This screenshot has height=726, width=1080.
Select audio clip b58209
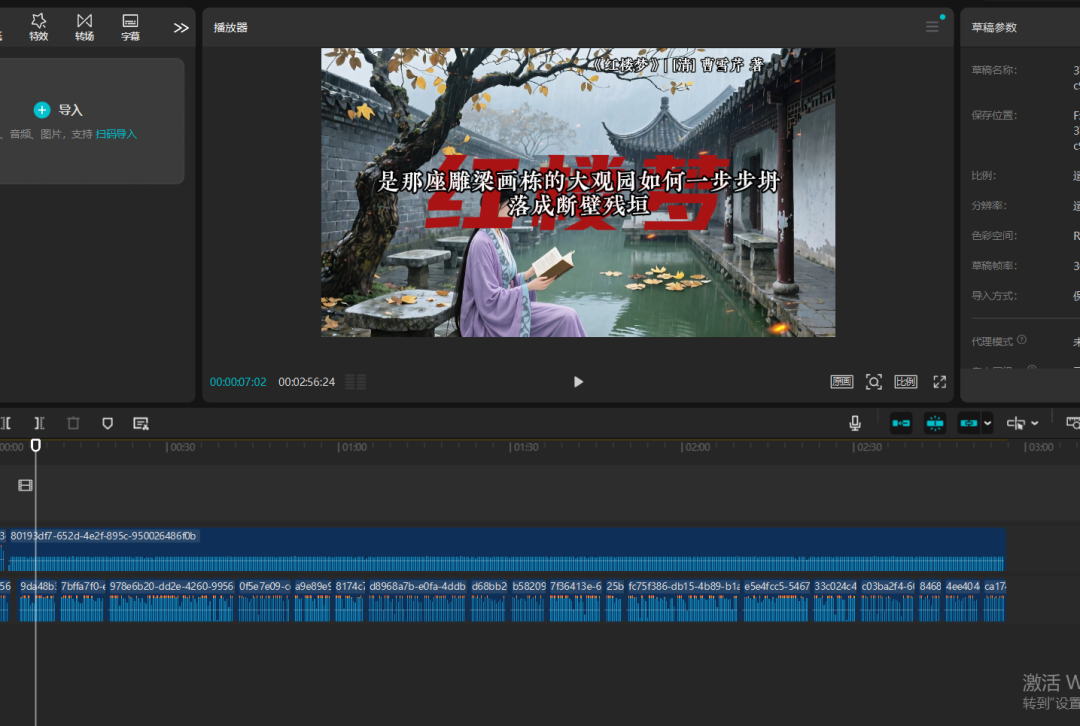529,601
